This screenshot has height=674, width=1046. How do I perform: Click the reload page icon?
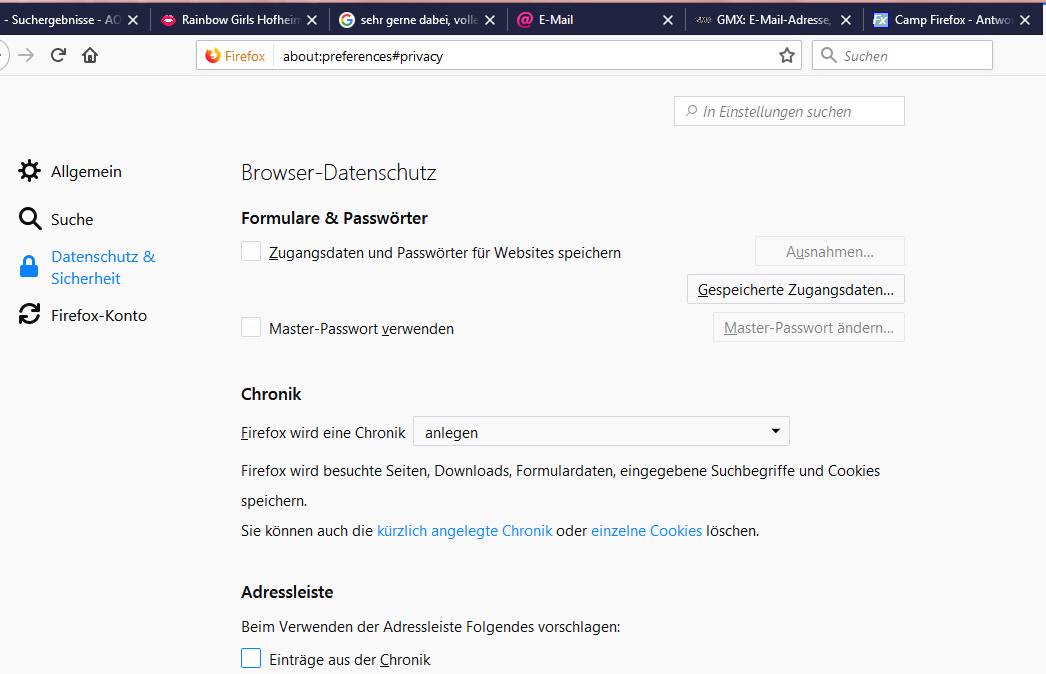[x=58, y=56]
